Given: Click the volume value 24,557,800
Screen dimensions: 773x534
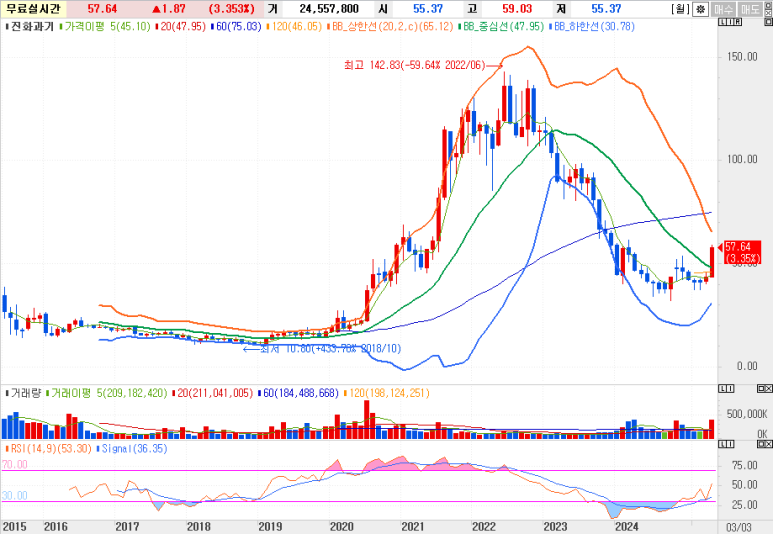Looking at the screenshot, I should click(329, 9).
